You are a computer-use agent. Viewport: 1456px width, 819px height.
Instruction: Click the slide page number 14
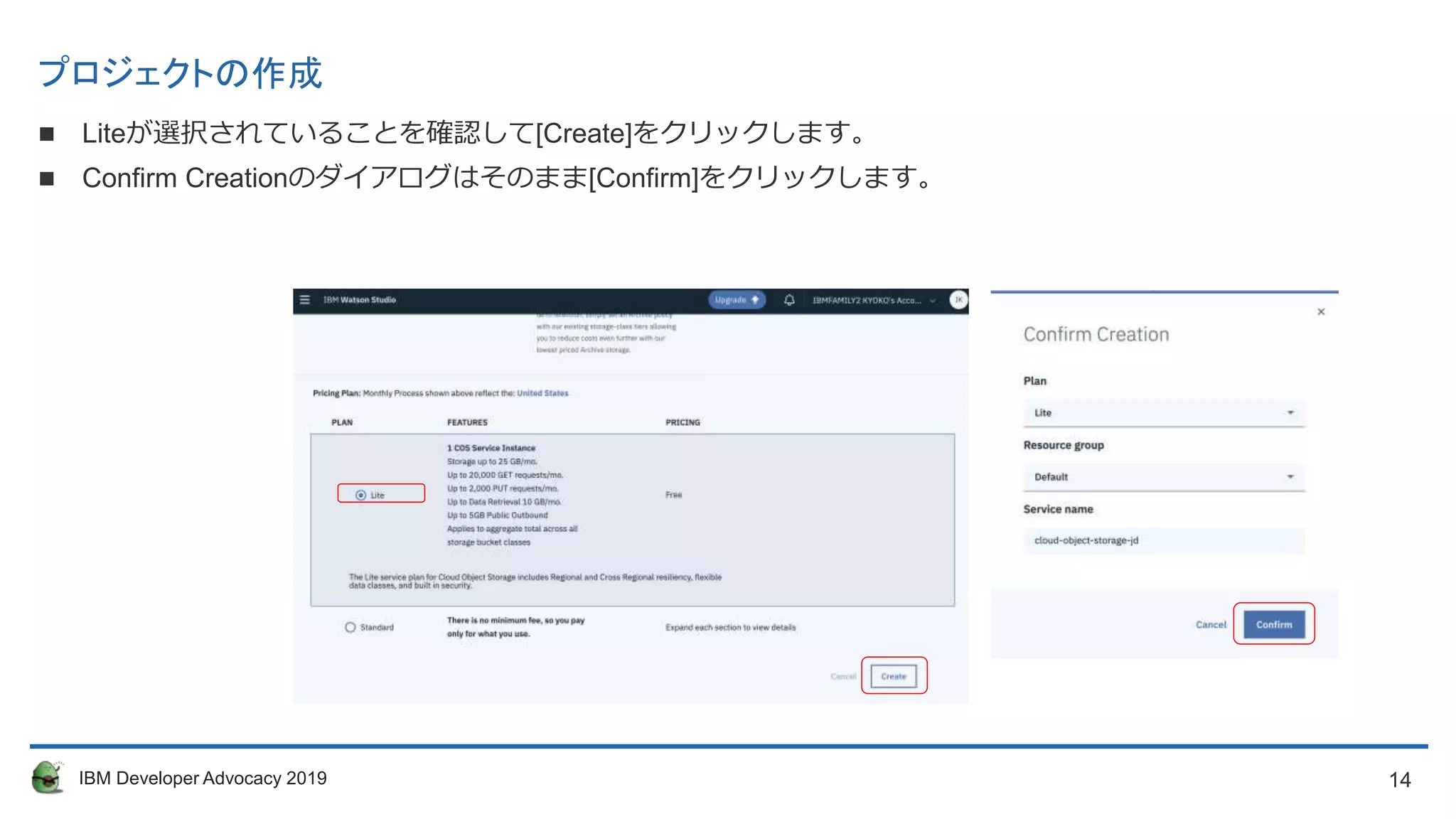click(1400, 780)
